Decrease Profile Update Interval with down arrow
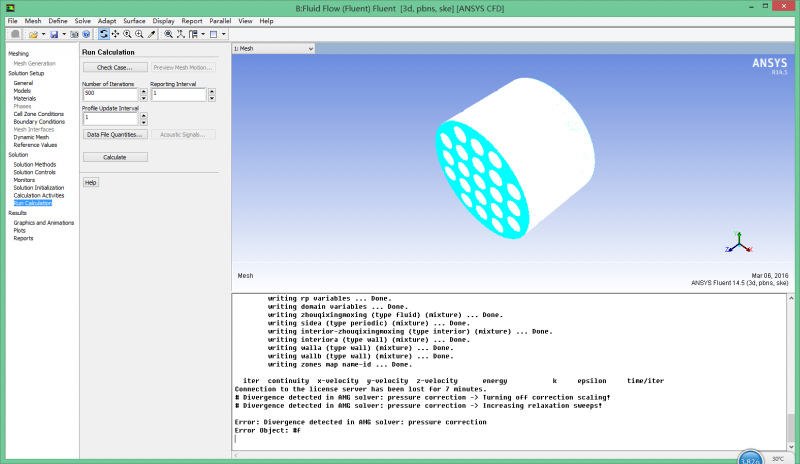Viewport: 800px width, 464px height. point(144,123)
